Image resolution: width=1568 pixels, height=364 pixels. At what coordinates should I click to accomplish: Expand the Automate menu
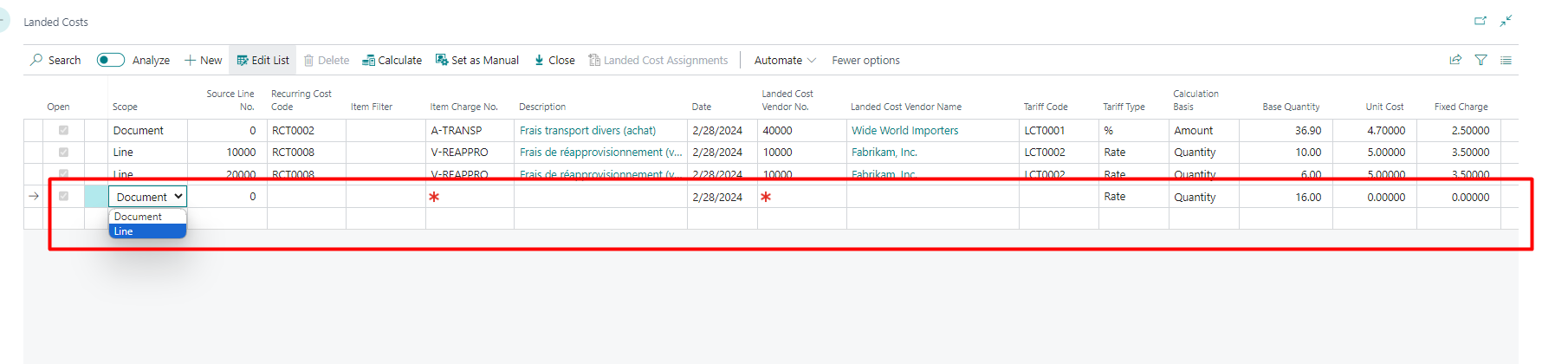click(x=785, y=60)
